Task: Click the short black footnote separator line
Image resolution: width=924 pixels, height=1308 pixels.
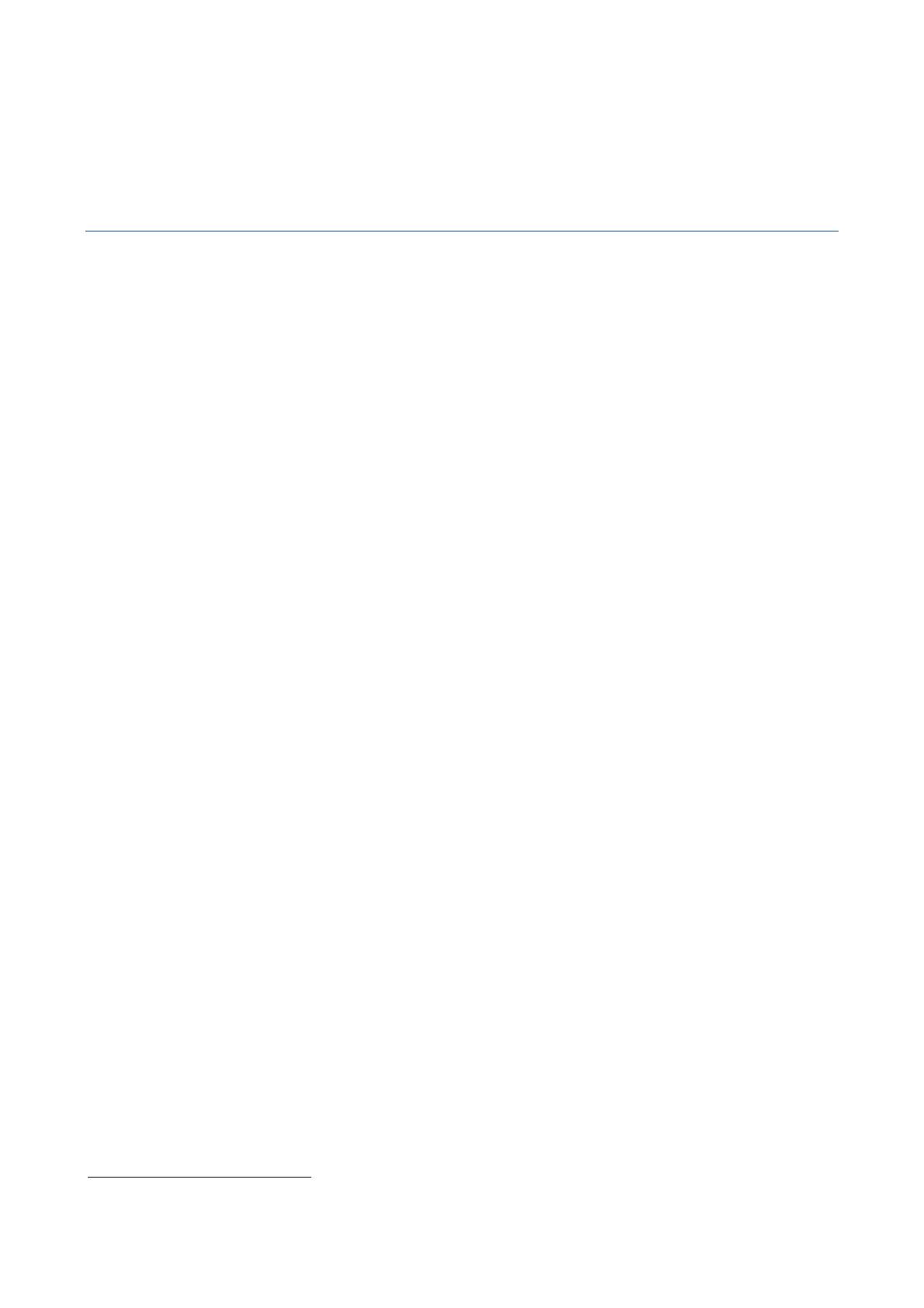Action: [x=199, y=1178]
